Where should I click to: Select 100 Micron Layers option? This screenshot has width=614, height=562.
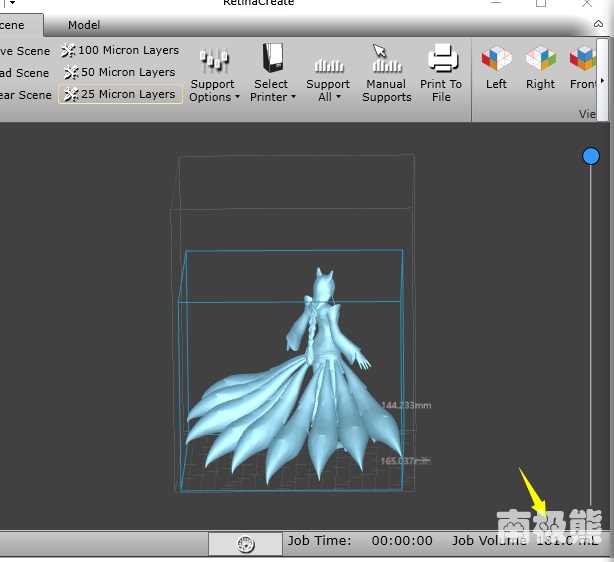pyautogui.click(x=120, y=51)
